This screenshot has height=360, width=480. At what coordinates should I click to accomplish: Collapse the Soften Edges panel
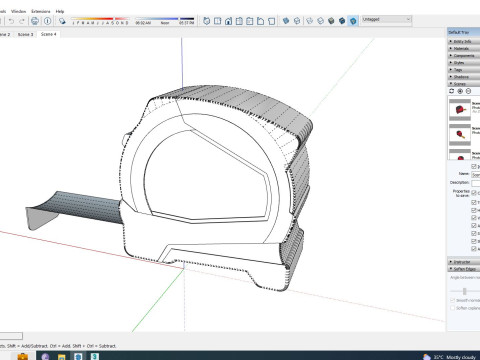[464, 269]
